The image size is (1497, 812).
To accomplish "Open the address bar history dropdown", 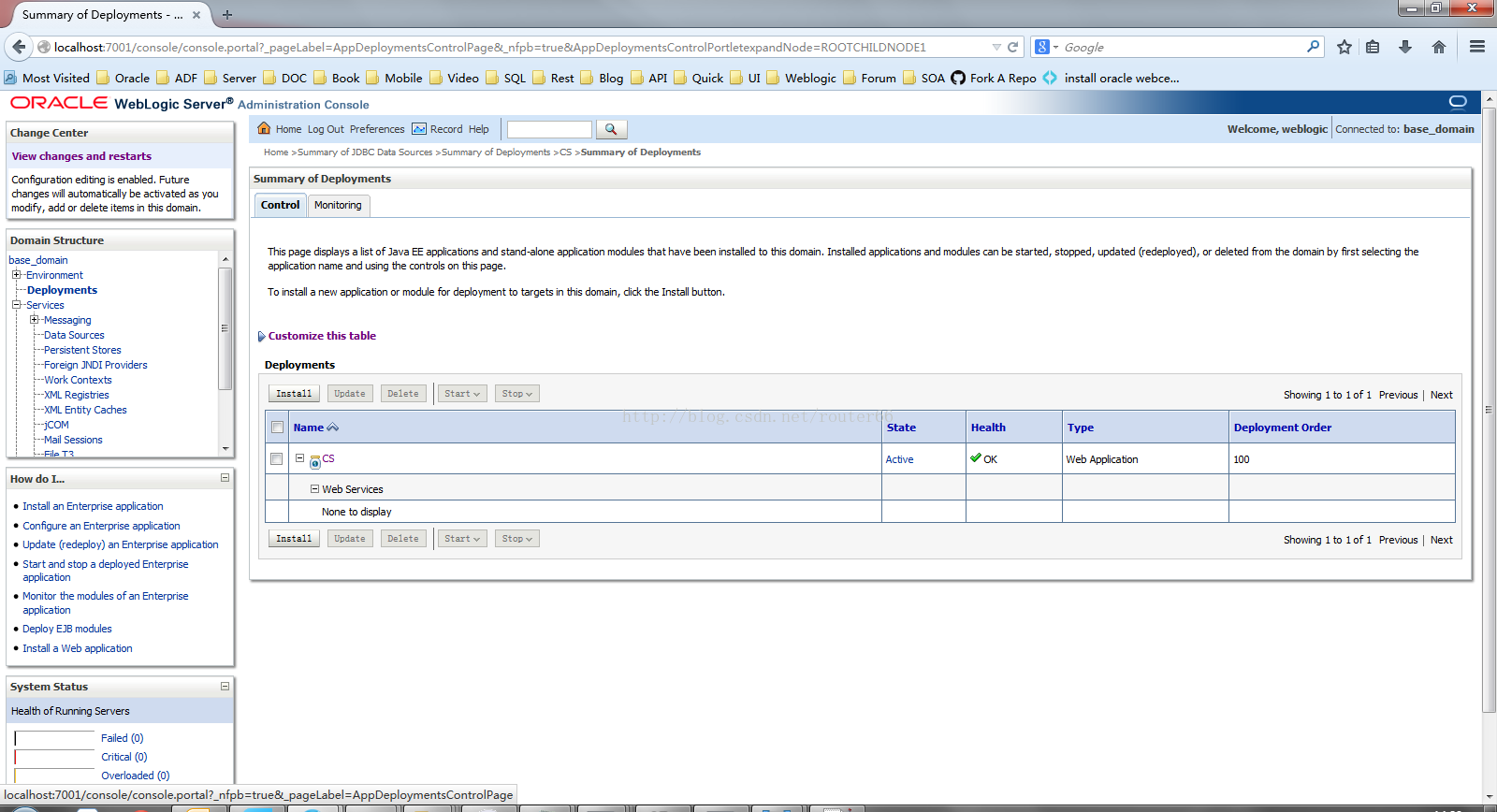I will pos(996,47).
